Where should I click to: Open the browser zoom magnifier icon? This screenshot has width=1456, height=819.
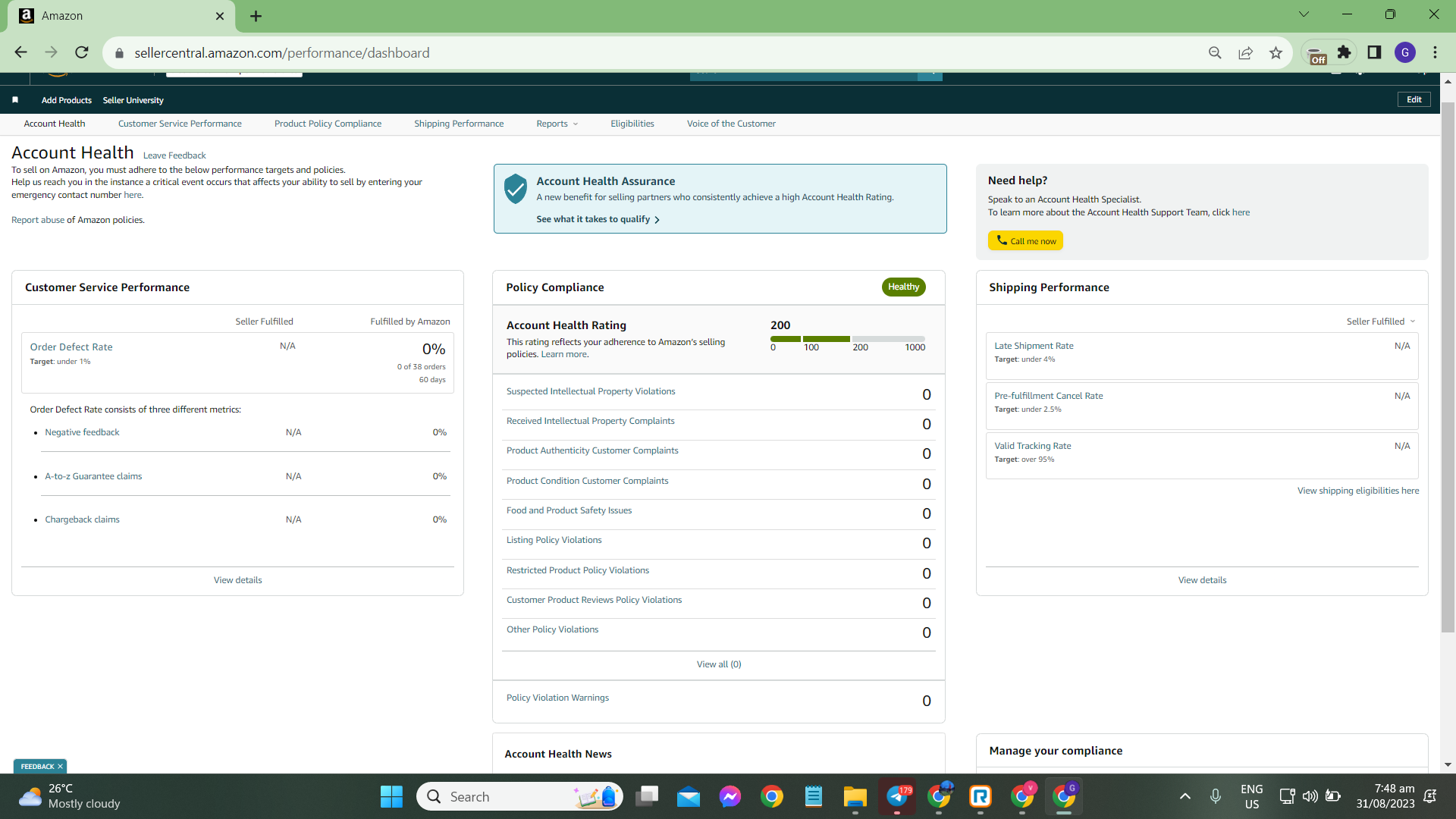(x=1215, y=52)
